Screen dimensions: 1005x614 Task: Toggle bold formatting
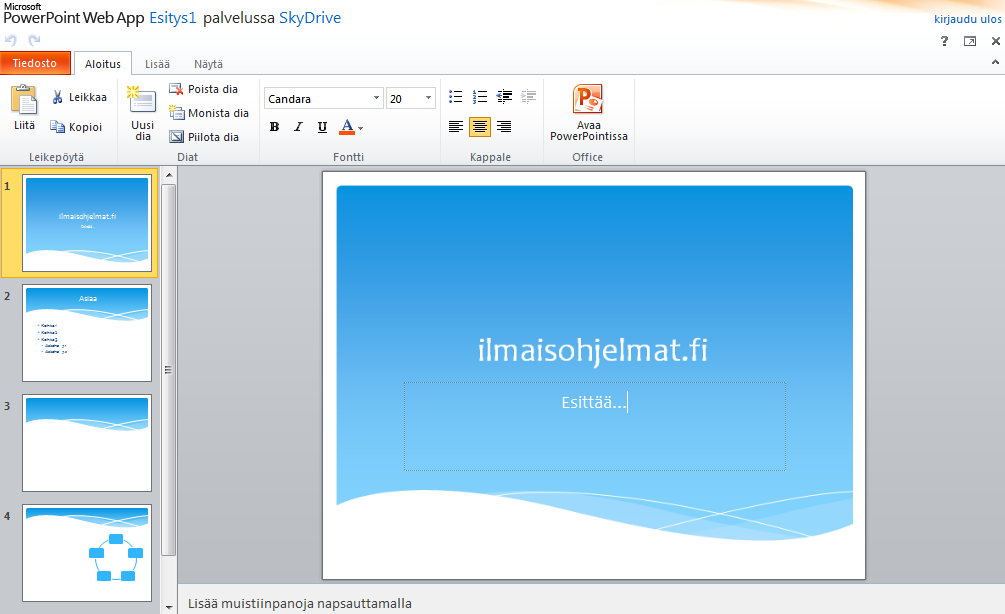(x=274, y=127)
